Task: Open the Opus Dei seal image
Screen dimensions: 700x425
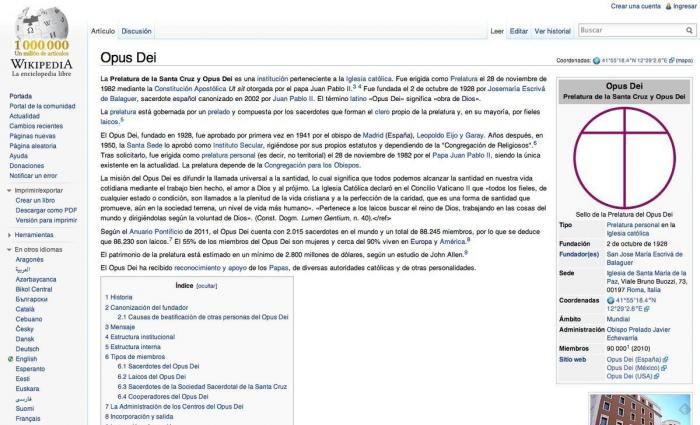Action: coord(624,158)
